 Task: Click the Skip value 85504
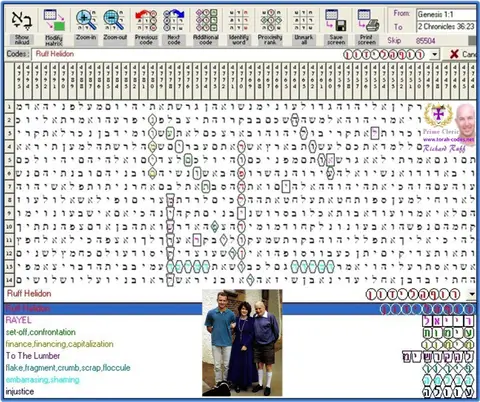pyautogui.click(x=425, y=41)
